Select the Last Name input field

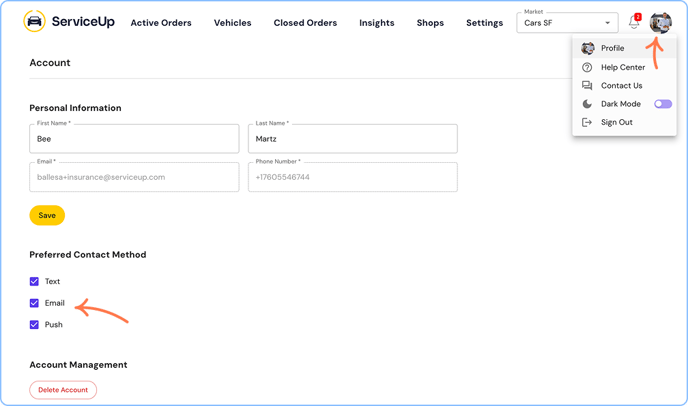point(352,139)
